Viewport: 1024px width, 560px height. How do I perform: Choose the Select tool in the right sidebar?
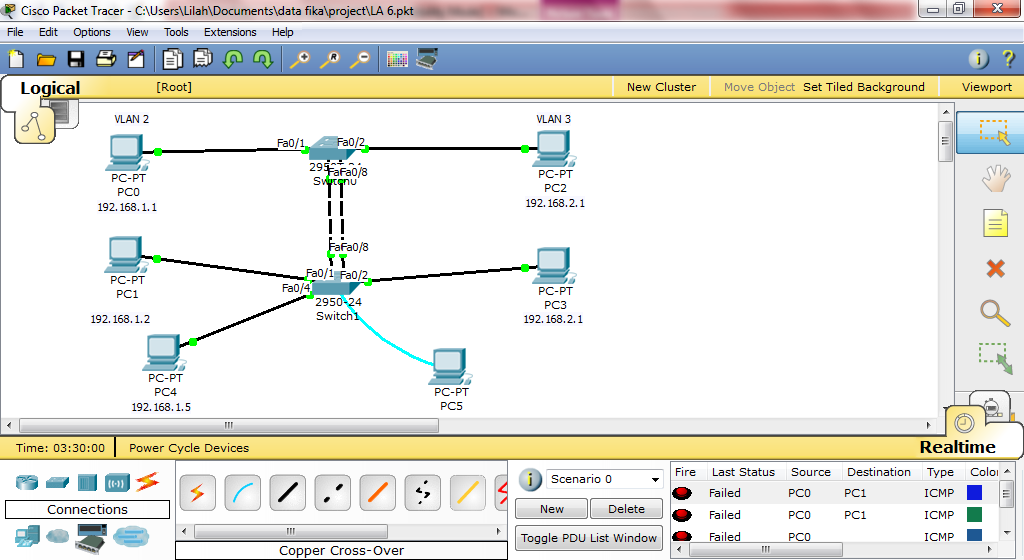(995, 132)
